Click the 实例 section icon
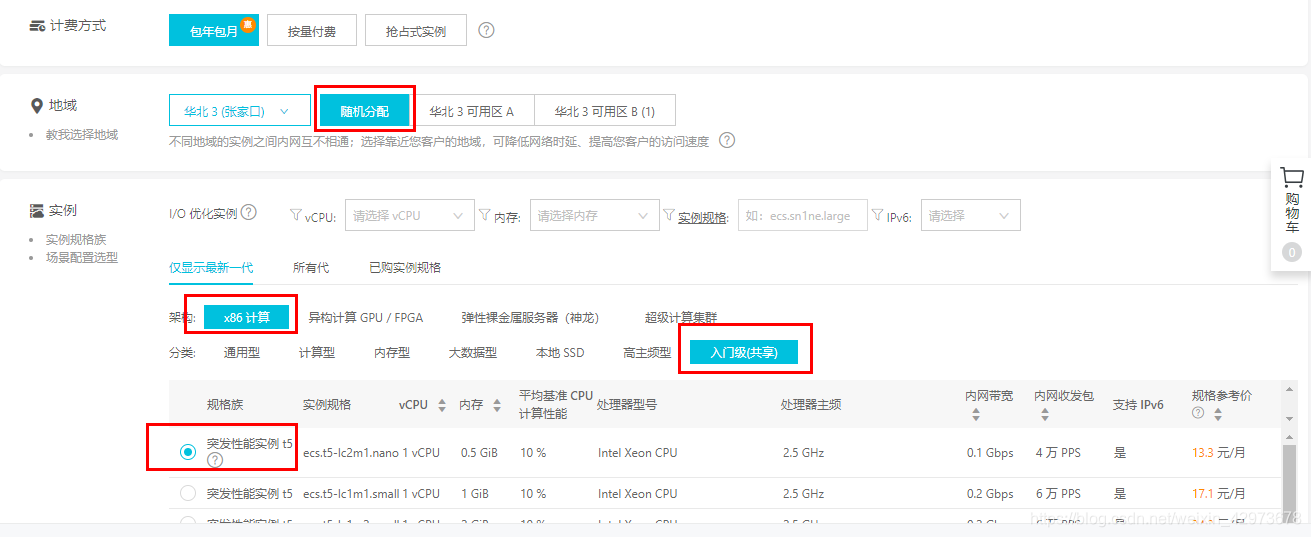Viewport: 1311px width, 537px height. click(37, 210)
